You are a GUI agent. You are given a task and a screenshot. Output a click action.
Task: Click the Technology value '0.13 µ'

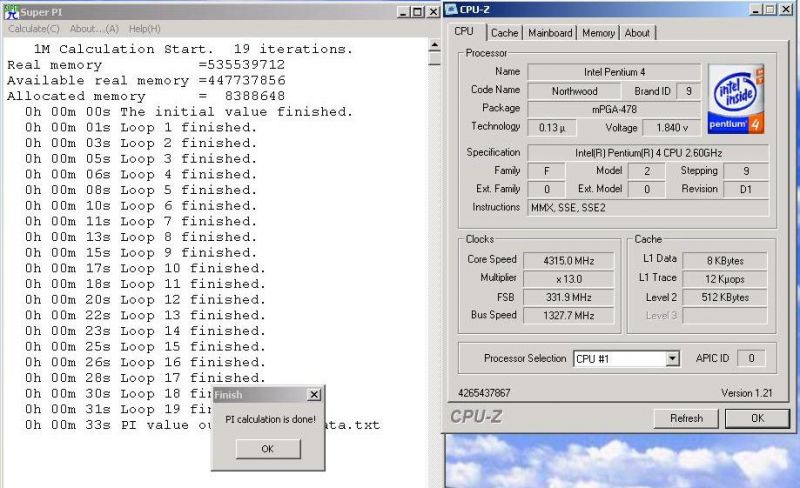(x=552, y=128)
